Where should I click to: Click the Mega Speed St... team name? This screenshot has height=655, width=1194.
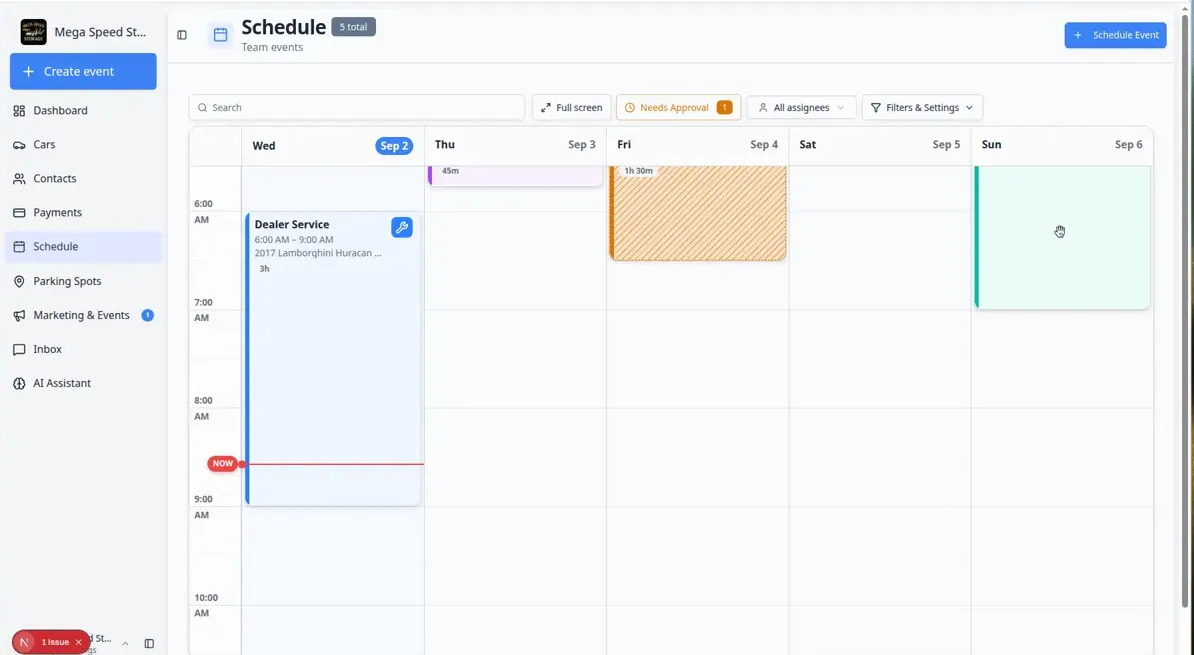[x=100, y=32]
